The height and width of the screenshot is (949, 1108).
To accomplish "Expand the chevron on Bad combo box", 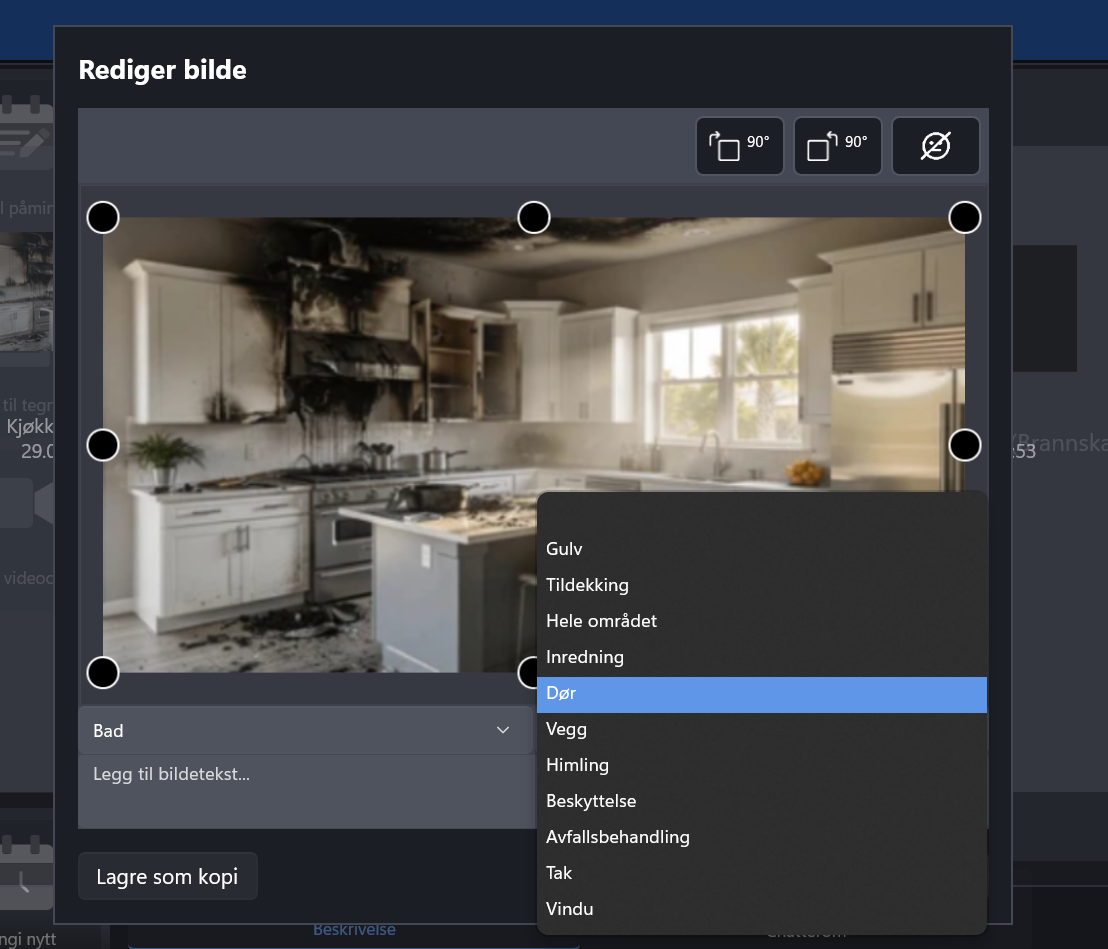I will click(502, 730).
